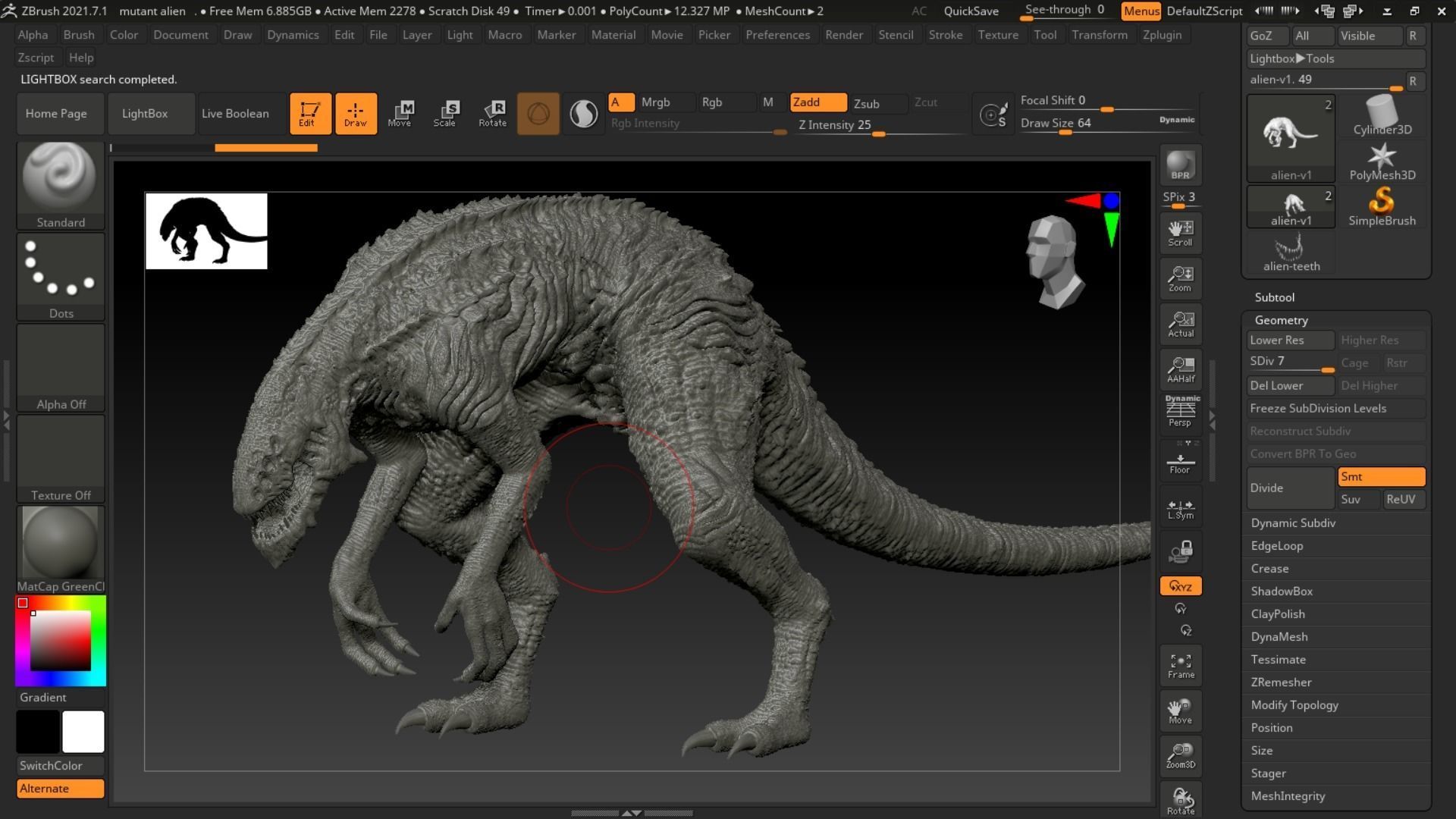Toggle Zadd sculpting mode

817,102
